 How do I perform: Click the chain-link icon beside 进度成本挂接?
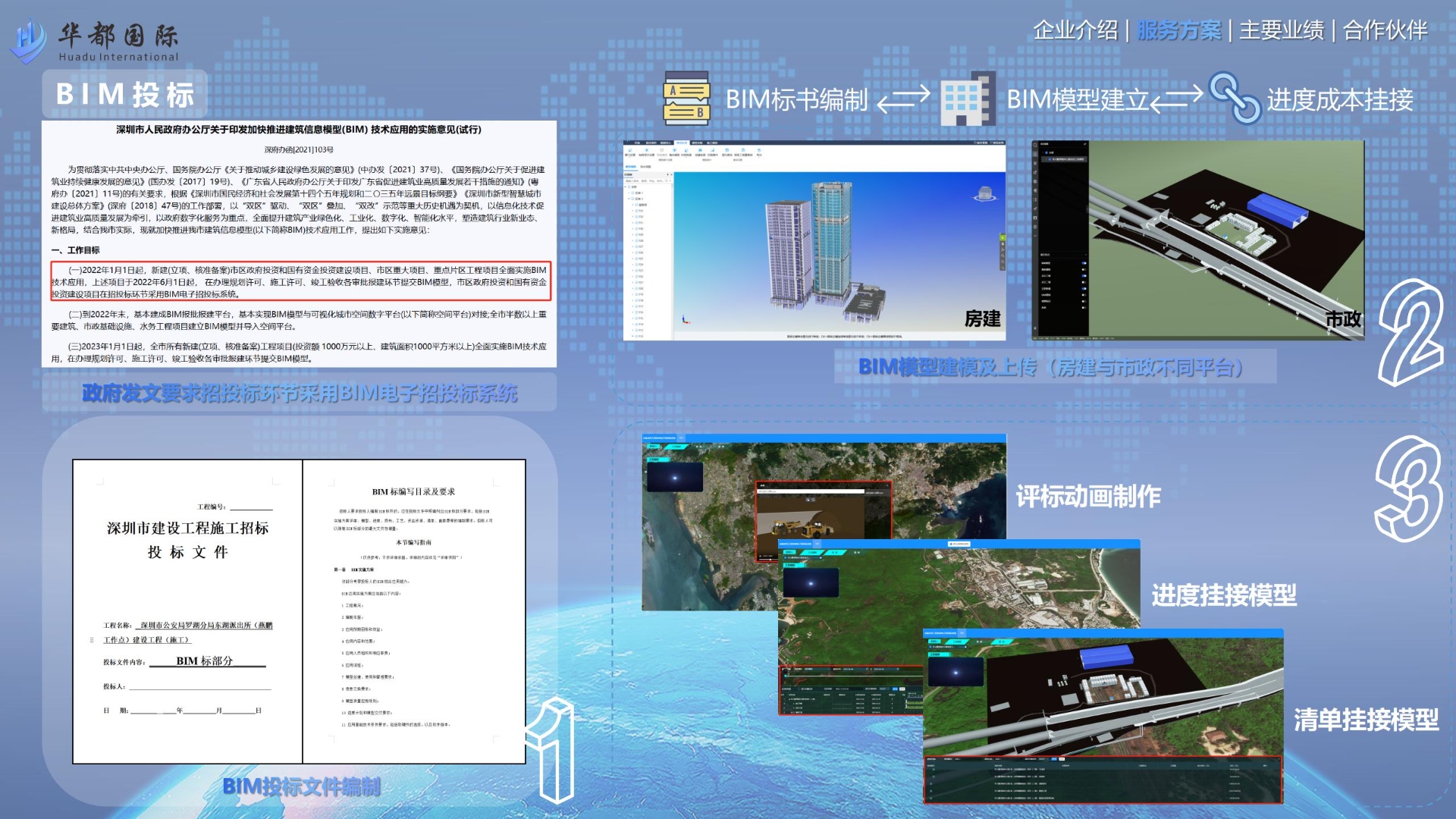point(1234,98)
